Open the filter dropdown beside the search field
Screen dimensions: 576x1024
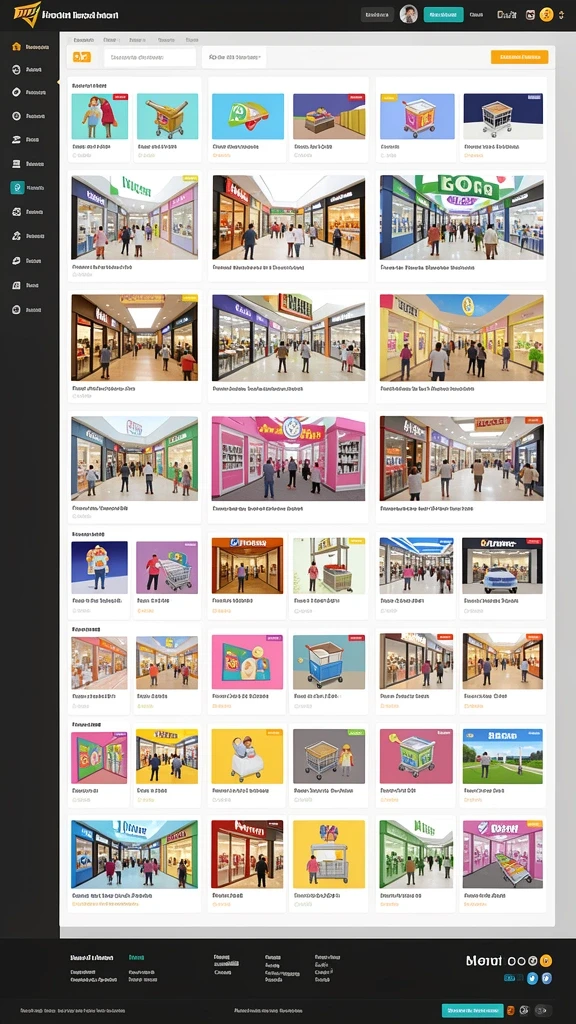pos(234,57)
